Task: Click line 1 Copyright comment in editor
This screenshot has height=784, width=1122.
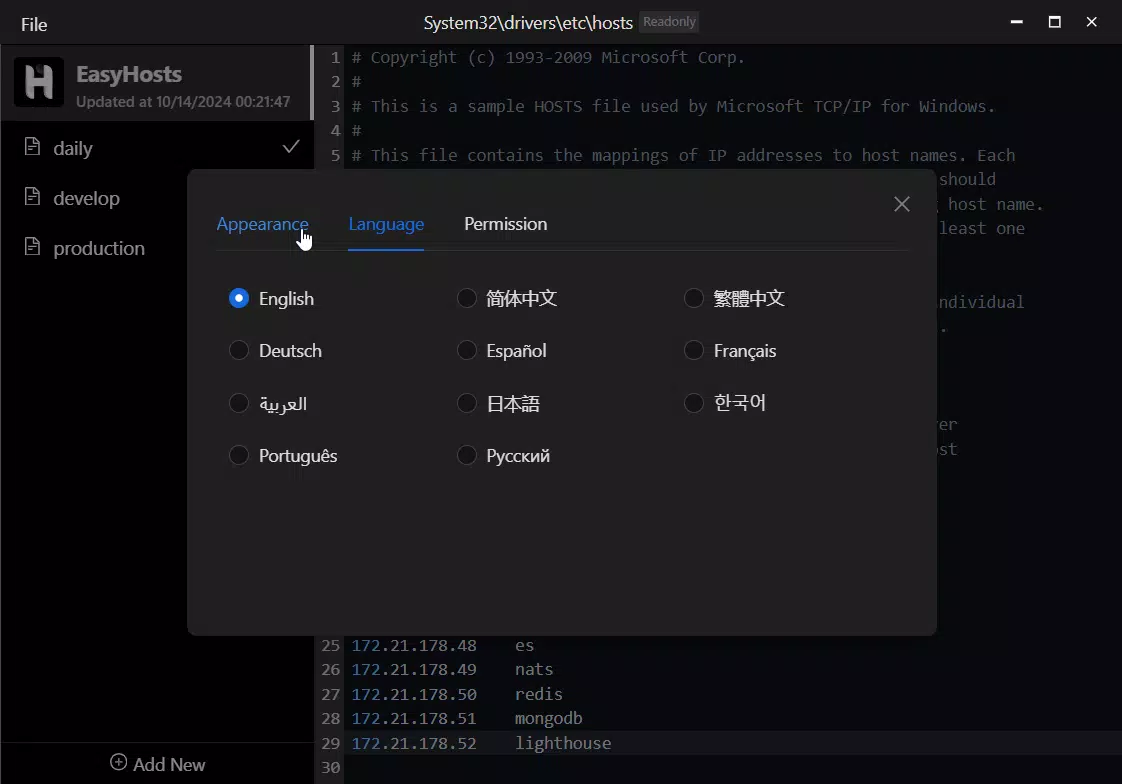Action: pyautogui.click(x=548, y=57)
